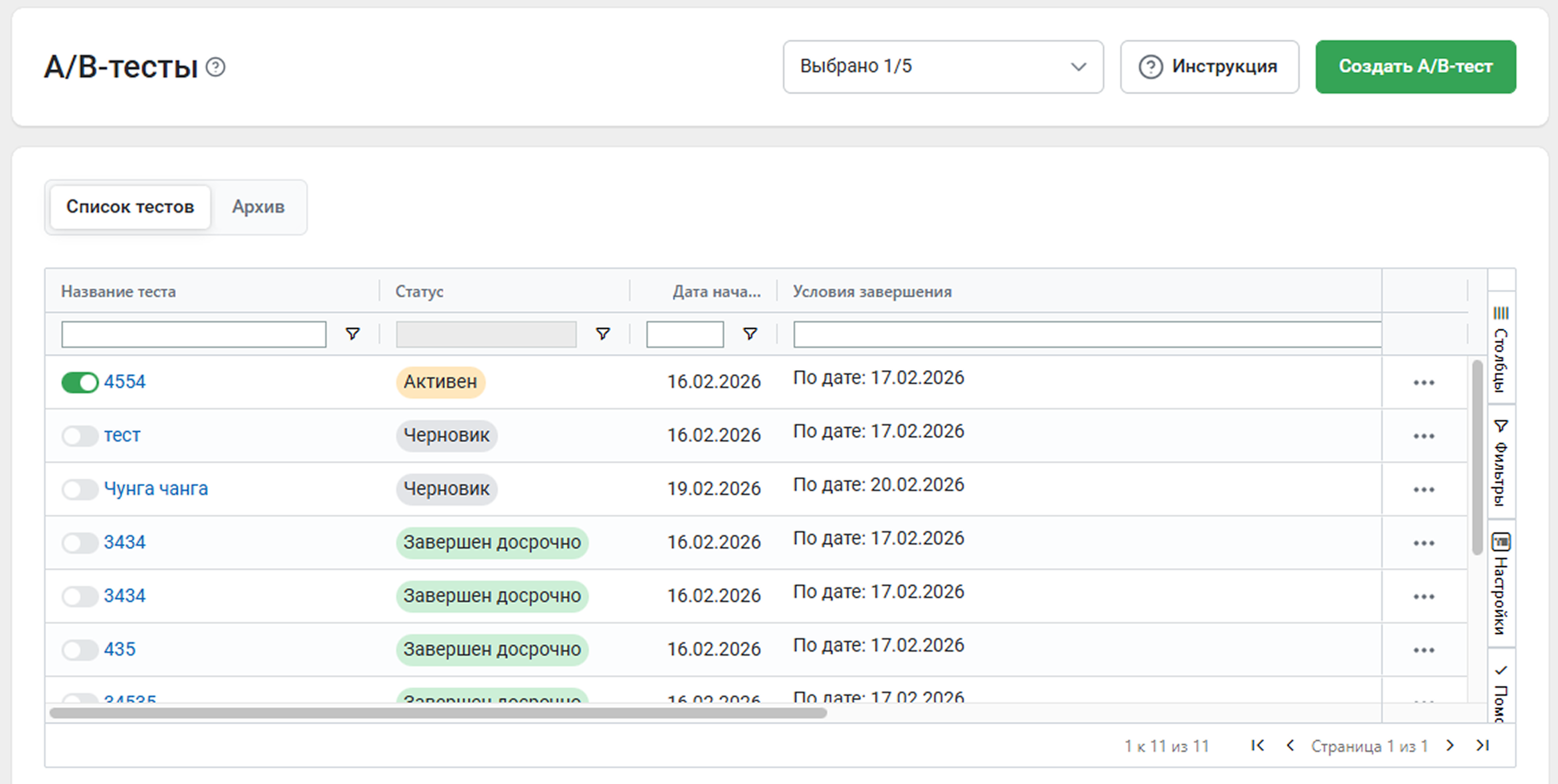Open the Инструкция button
Image resolution: width=1558 pixels, height=784 pixels.
click(x=1209, y=67)
